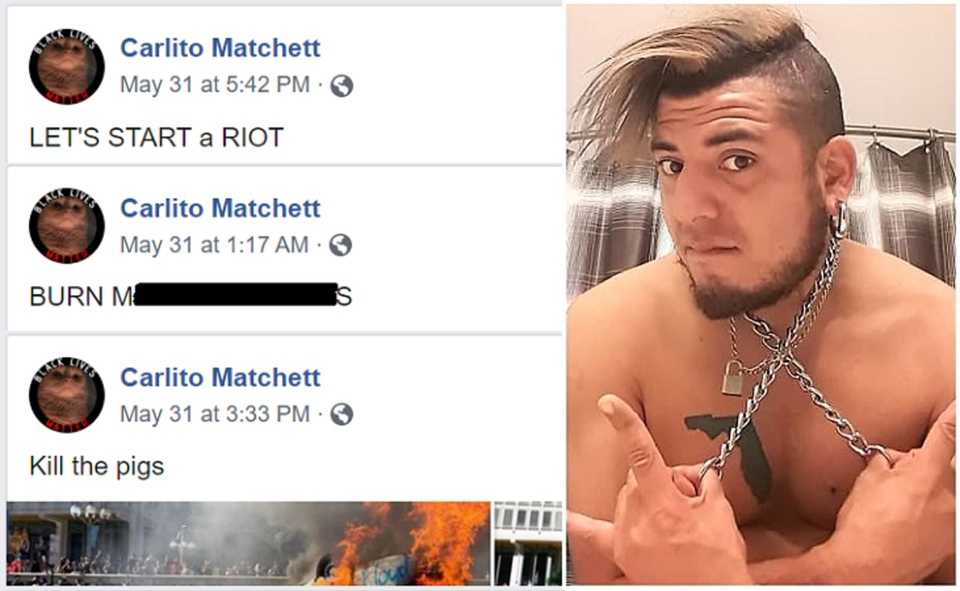
Task: Click the globe privacy icon on the 1:17 AM post
Action: click(340, 246)
